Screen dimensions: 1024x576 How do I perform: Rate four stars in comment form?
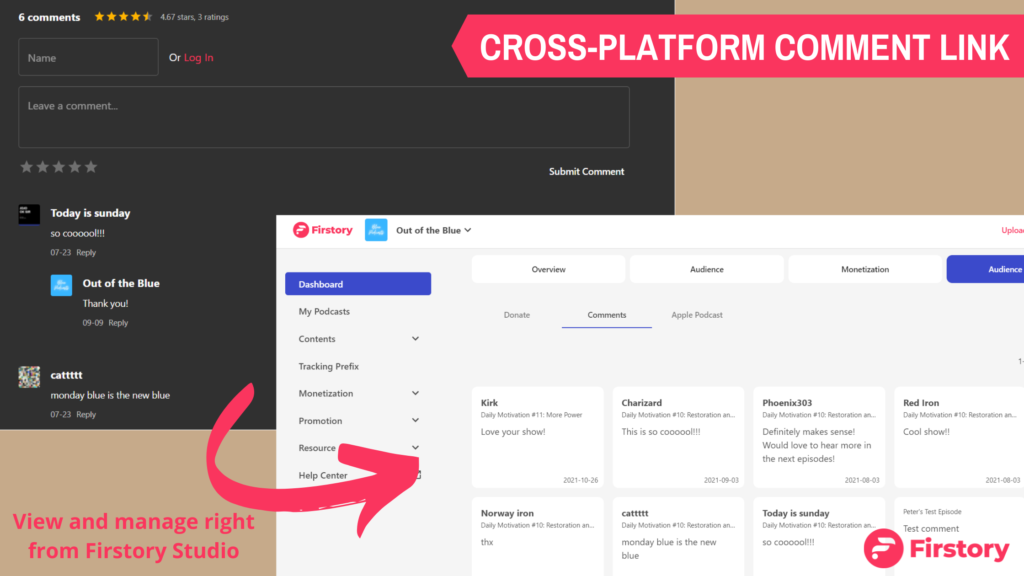click(74, 167)
